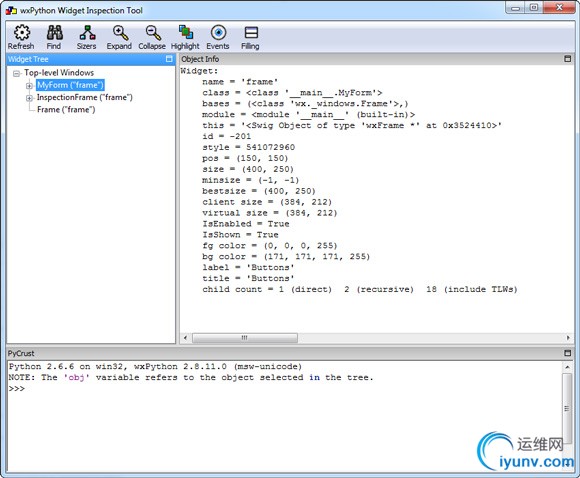Minimize the Widget Inspection Tool window
The height and width of the screenshot is (478, 580).
coord(515,8)
